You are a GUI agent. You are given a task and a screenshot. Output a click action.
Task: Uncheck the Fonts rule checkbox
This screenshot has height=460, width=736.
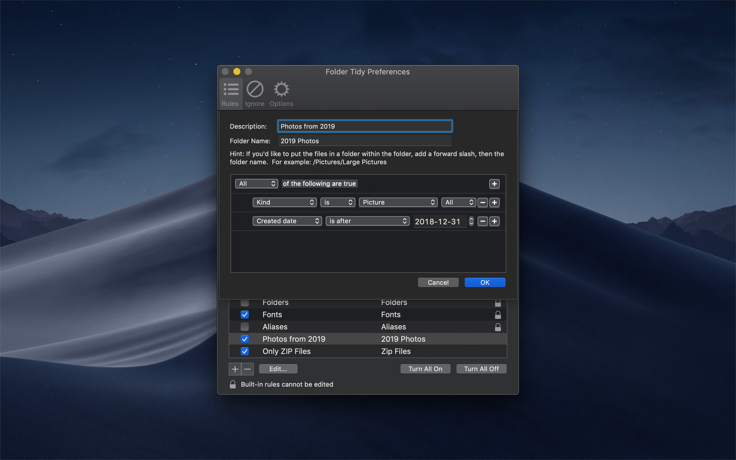click(x=245, y=315)
